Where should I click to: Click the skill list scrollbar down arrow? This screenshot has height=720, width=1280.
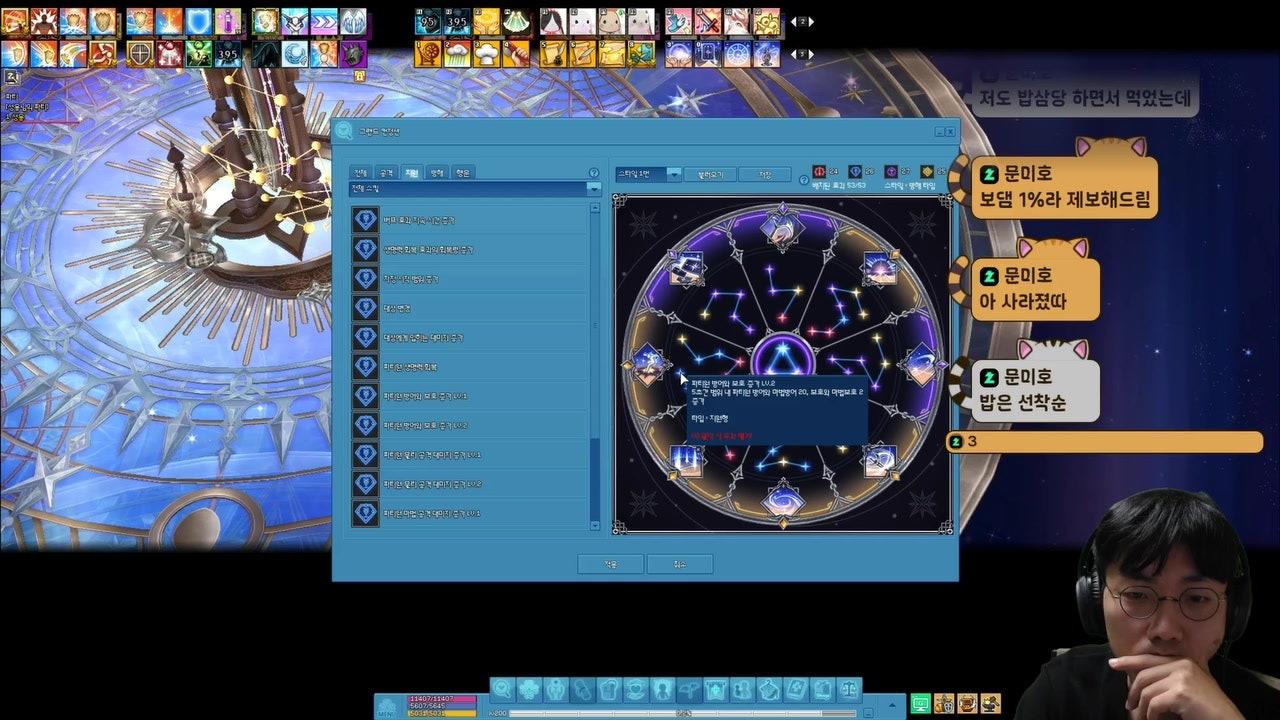(x=595, y=525)
